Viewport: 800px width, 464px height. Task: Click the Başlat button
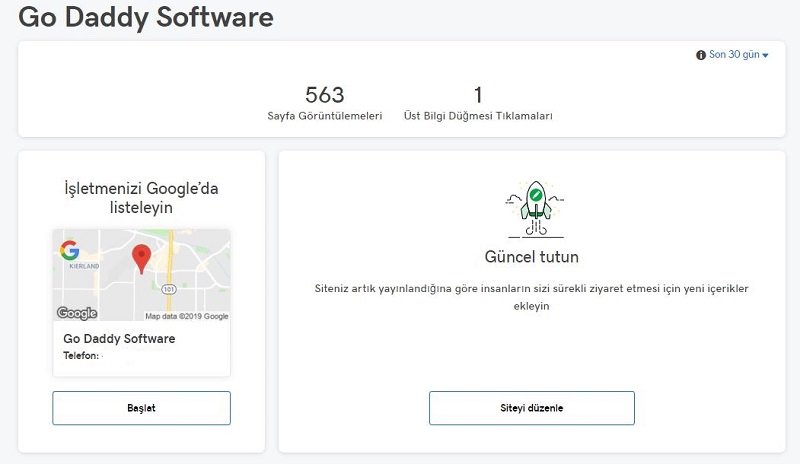pyautogui.click(x=141, y=408)
